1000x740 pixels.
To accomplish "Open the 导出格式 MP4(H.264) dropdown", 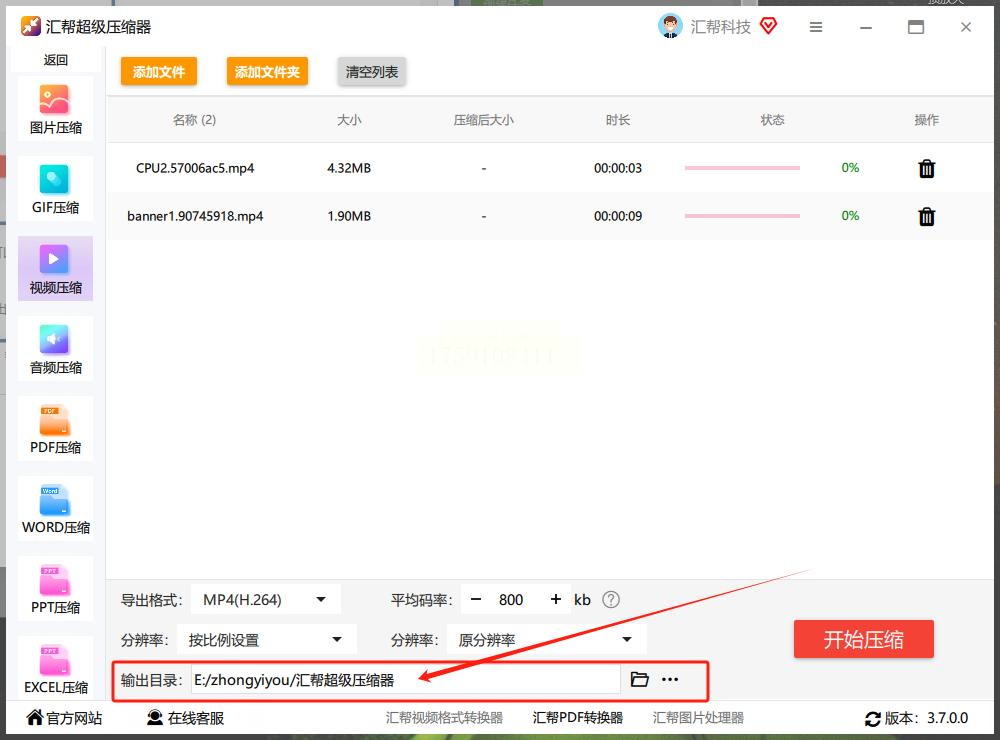I will [x=266, y=600].
